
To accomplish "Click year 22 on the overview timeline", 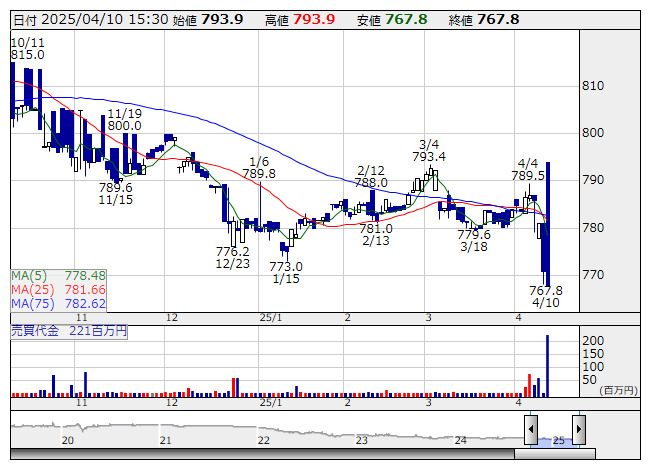I will tap(264, 440).
